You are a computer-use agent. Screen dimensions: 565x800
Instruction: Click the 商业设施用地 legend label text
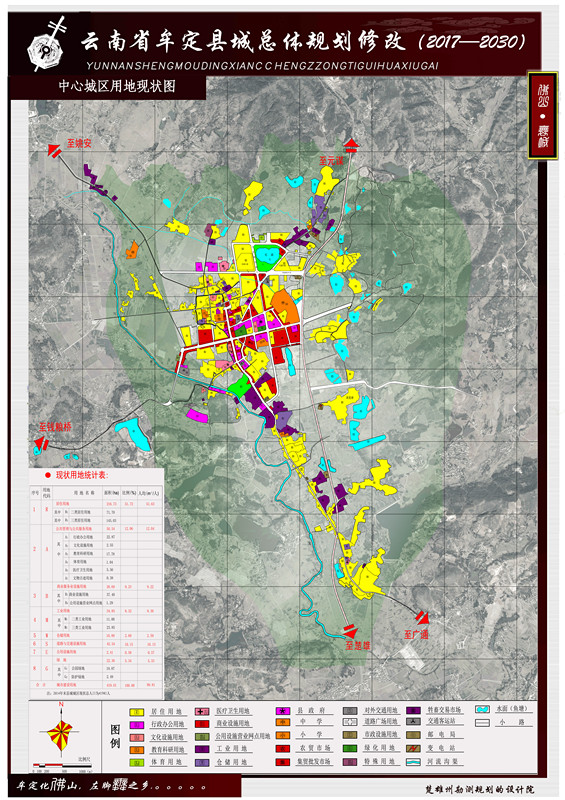[233, 724]
